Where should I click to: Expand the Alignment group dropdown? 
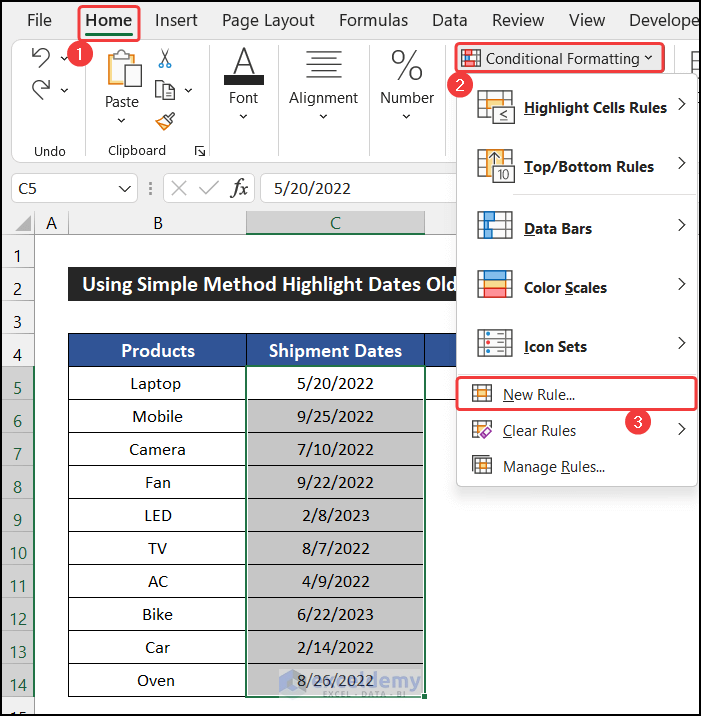click(x=323, y=117)
